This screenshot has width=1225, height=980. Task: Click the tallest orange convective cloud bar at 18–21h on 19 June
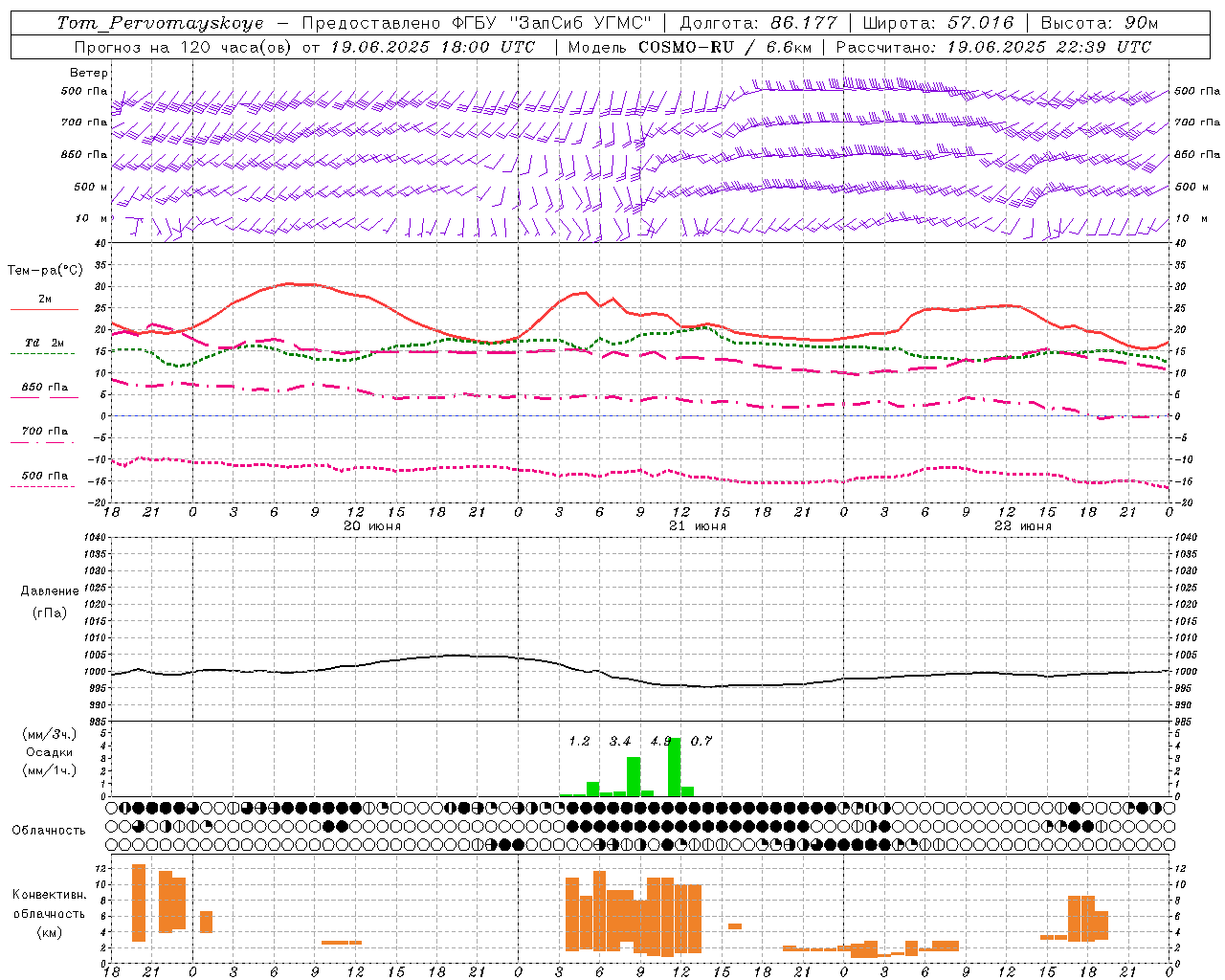139,902
